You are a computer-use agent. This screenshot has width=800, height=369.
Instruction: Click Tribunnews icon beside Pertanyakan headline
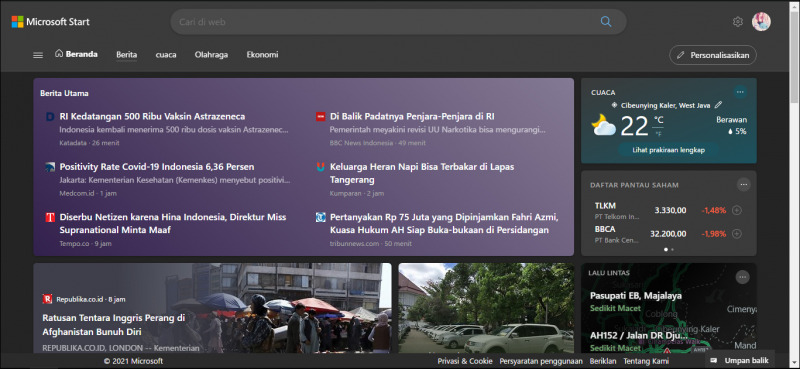(320, 217)
